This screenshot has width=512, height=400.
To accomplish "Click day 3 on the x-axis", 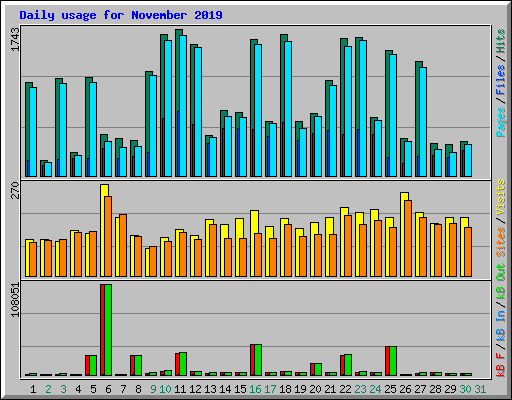I will tap(63, 389).
